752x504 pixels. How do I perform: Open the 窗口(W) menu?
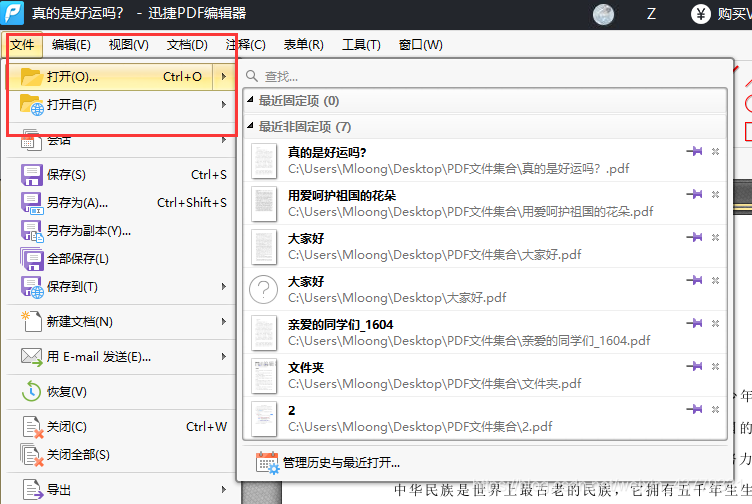[x=421, y=45]
